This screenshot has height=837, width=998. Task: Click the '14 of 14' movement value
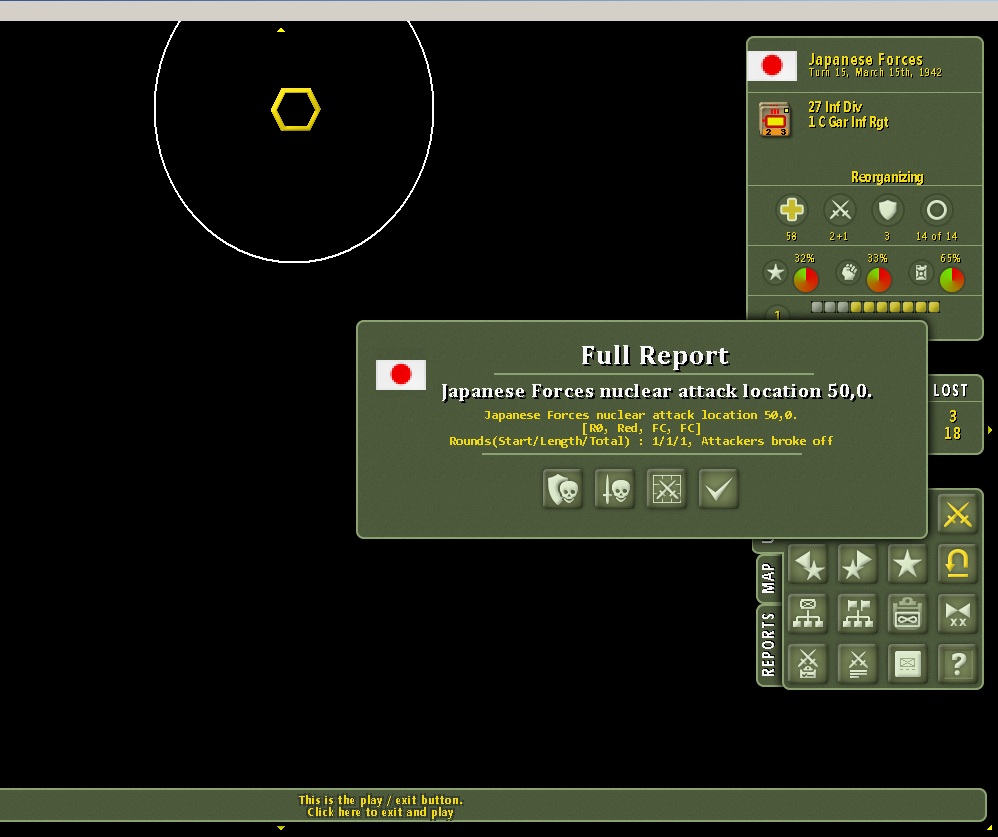coord(936,236)
